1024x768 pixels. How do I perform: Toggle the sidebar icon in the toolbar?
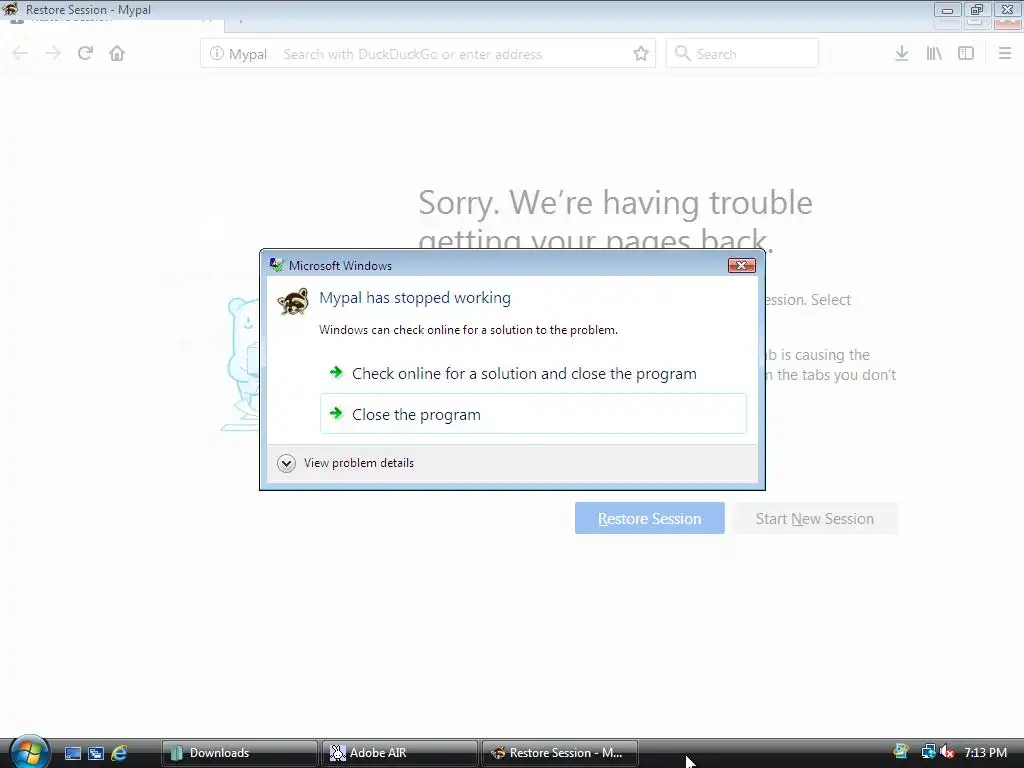click(966, 54)
